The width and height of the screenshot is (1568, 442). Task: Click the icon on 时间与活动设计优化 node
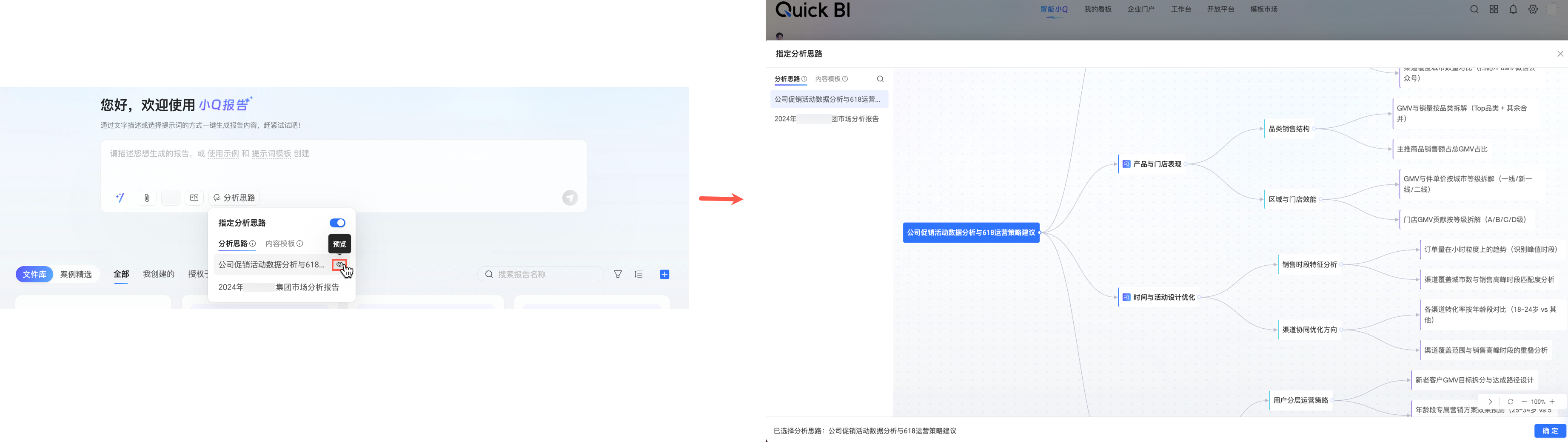[1126, 298]
